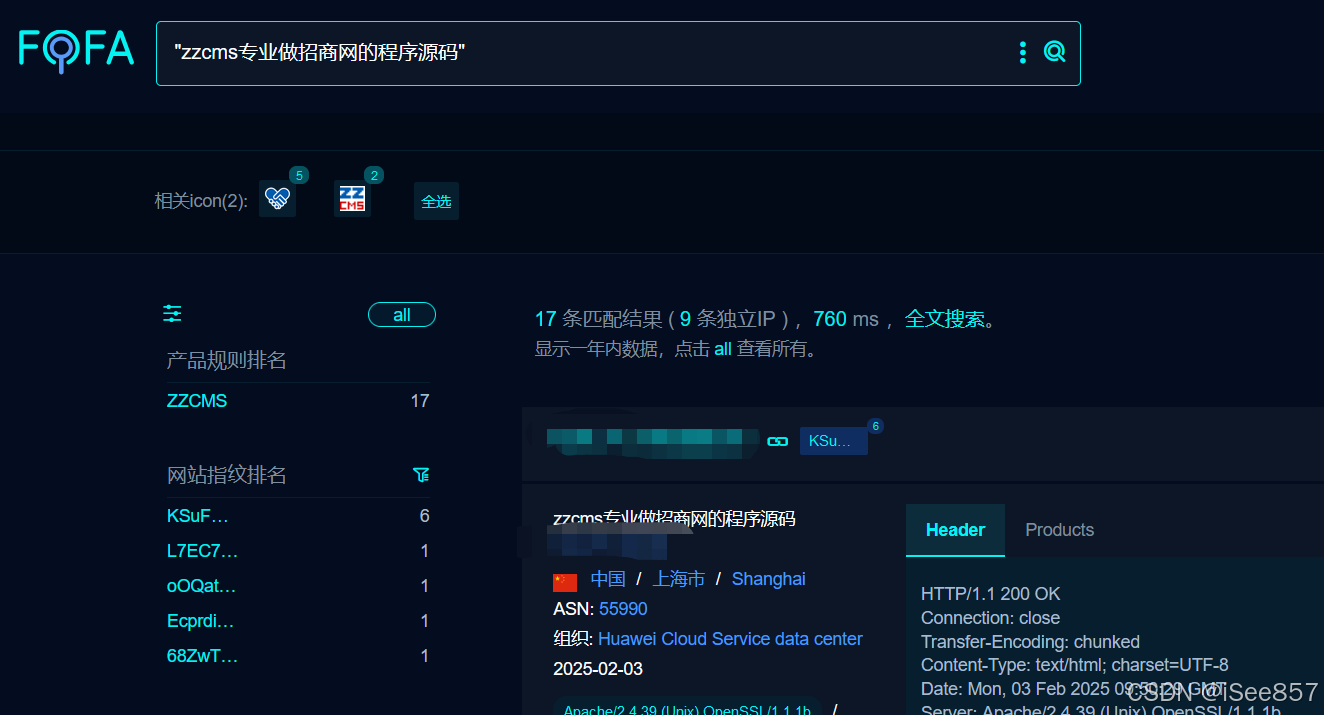Open the 中国 country link

pyautogui.click(x=608, y=579)
